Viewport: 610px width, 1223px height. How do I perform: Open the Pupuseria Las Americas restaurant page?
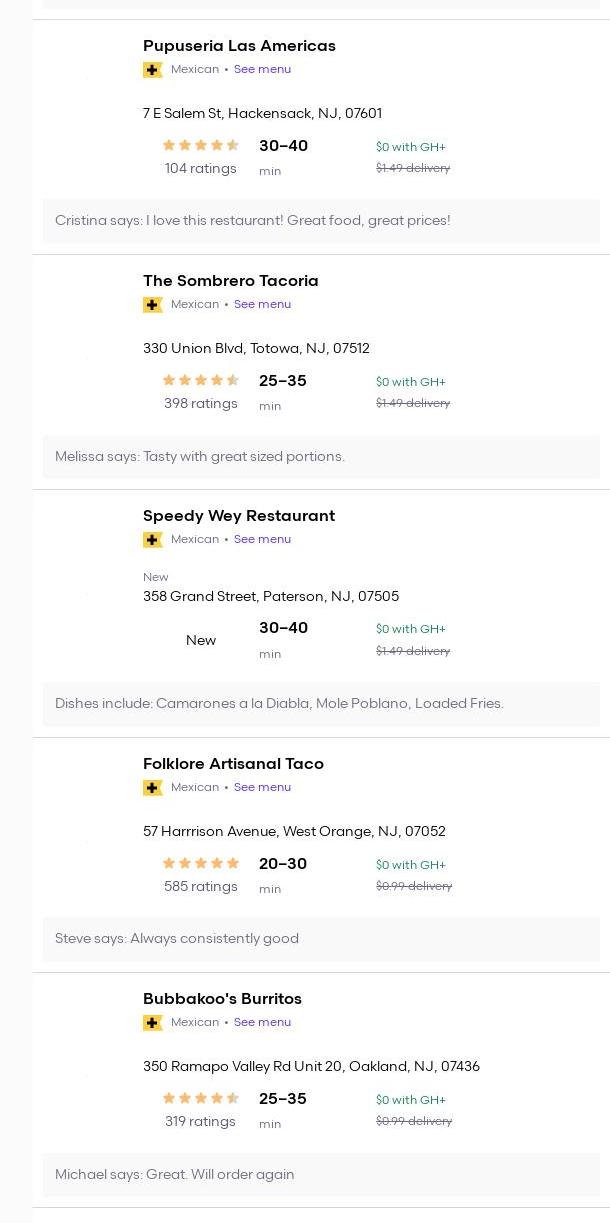point(239,46)
